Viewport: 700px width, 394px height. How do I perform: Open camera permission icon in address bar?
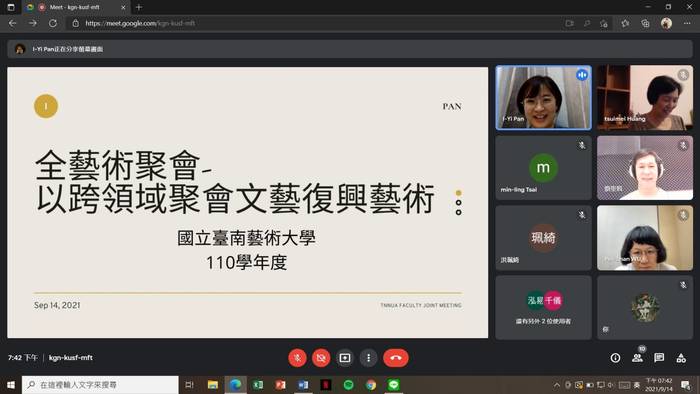point(569,23)
